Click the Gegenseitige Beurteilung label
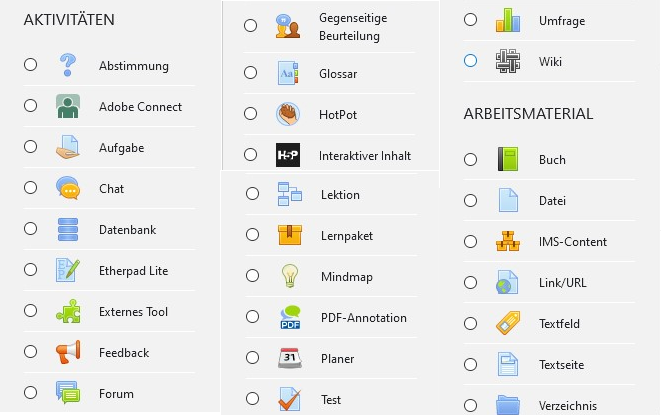Image resolution: width=661 pixels, height=415 pixels. [x=352, y=25]
